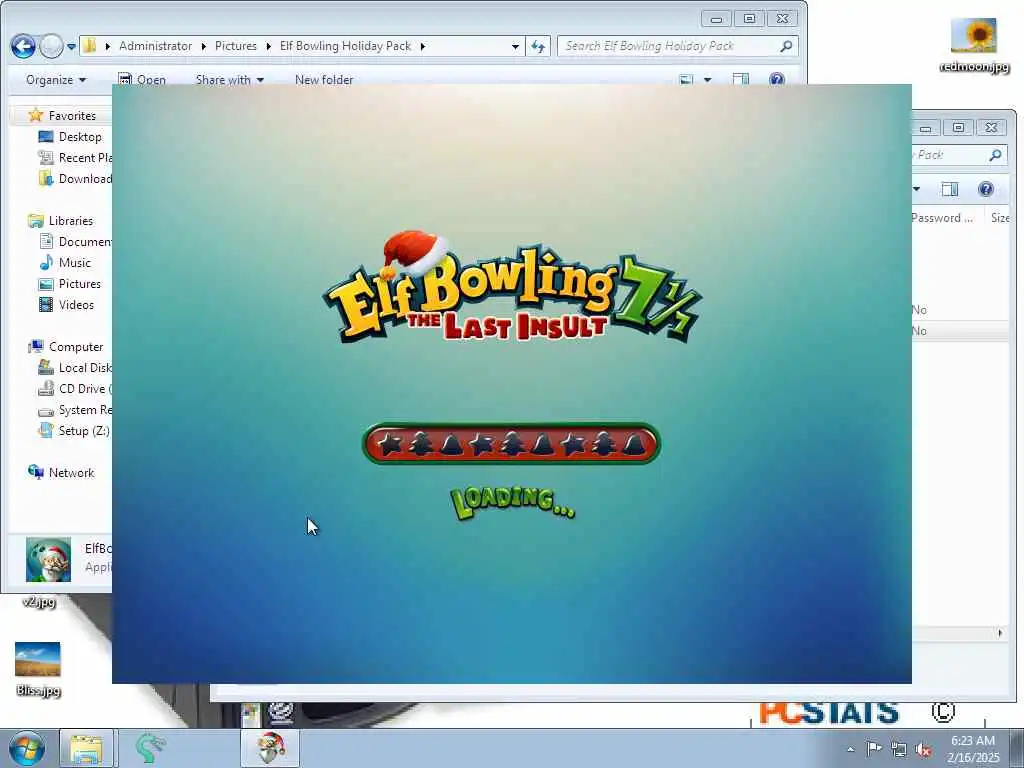
Task: Open the Windows Start button
Action: click(x=26, y=748)
